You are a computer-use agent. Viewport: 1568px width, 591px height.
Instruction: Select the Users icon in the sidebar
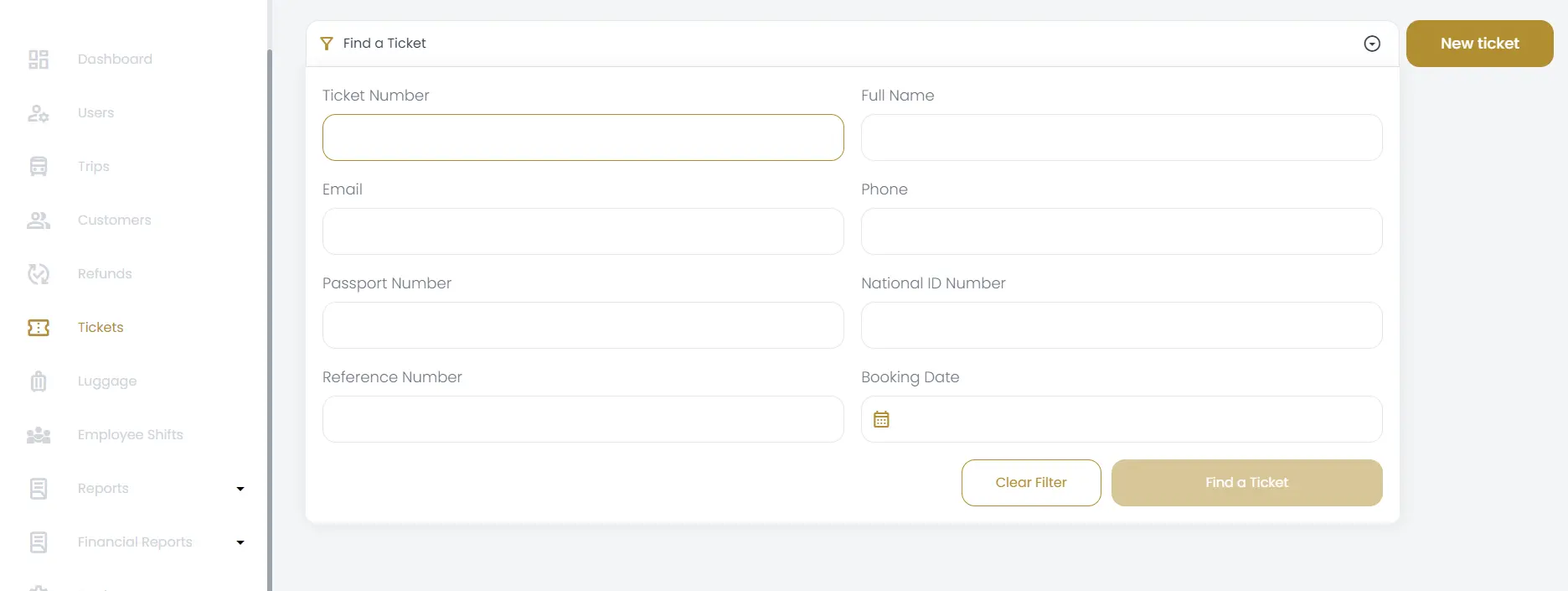[38, 112]
